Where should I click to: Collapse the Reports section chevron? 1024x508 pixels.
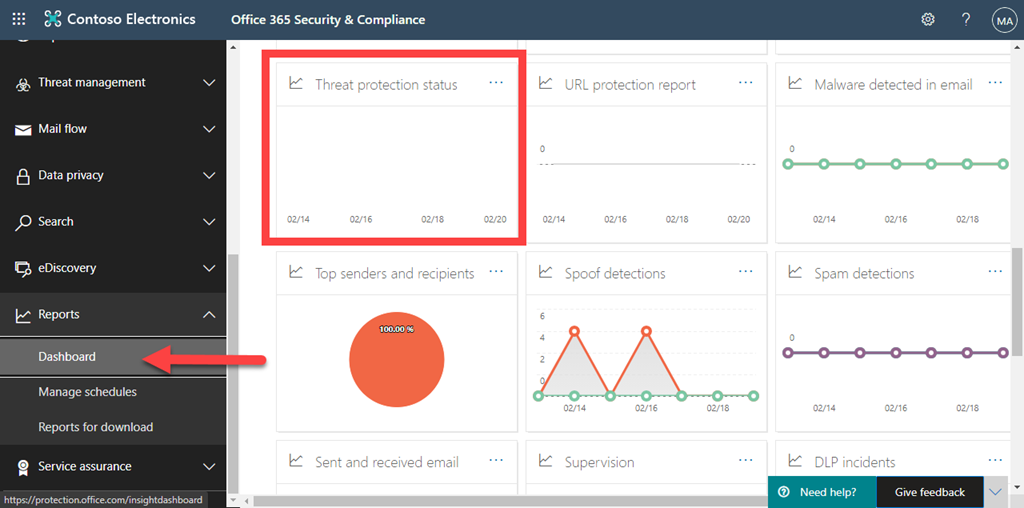coord(209,315)
